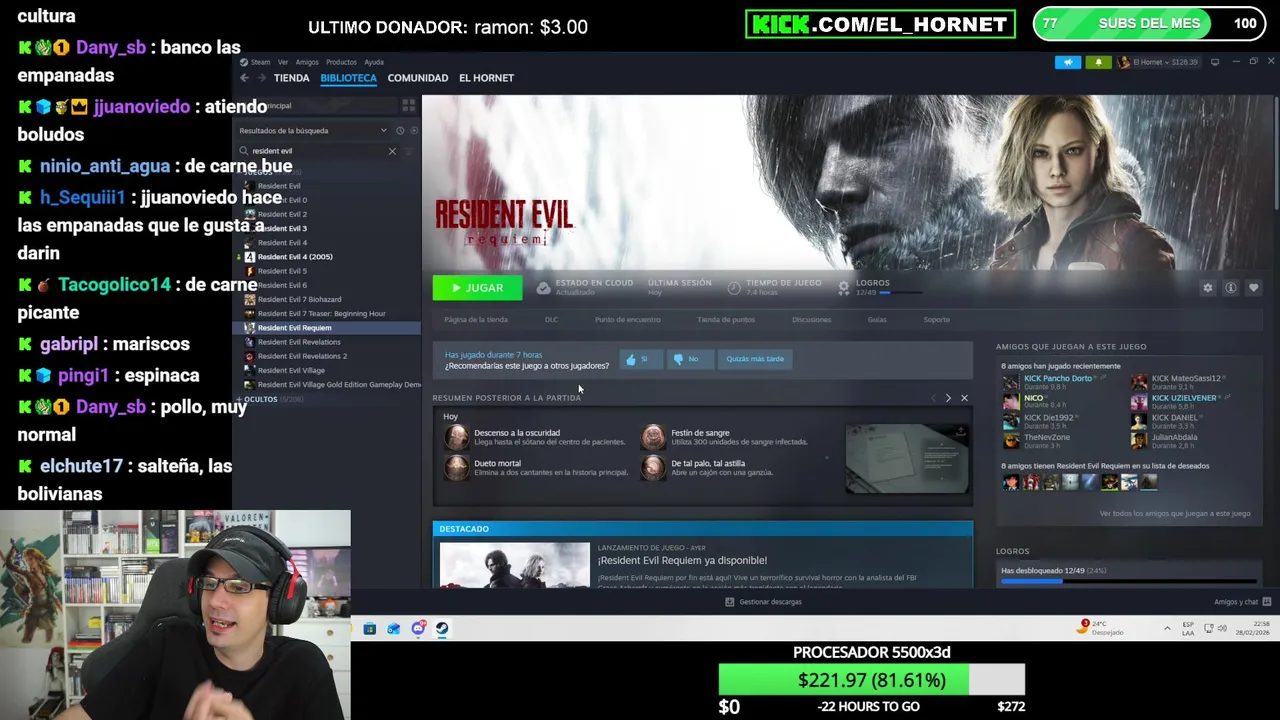Screen dimensions: 1280x720
Task: Go forward with the navigation arrow
Action: click(x=262, y=78)
